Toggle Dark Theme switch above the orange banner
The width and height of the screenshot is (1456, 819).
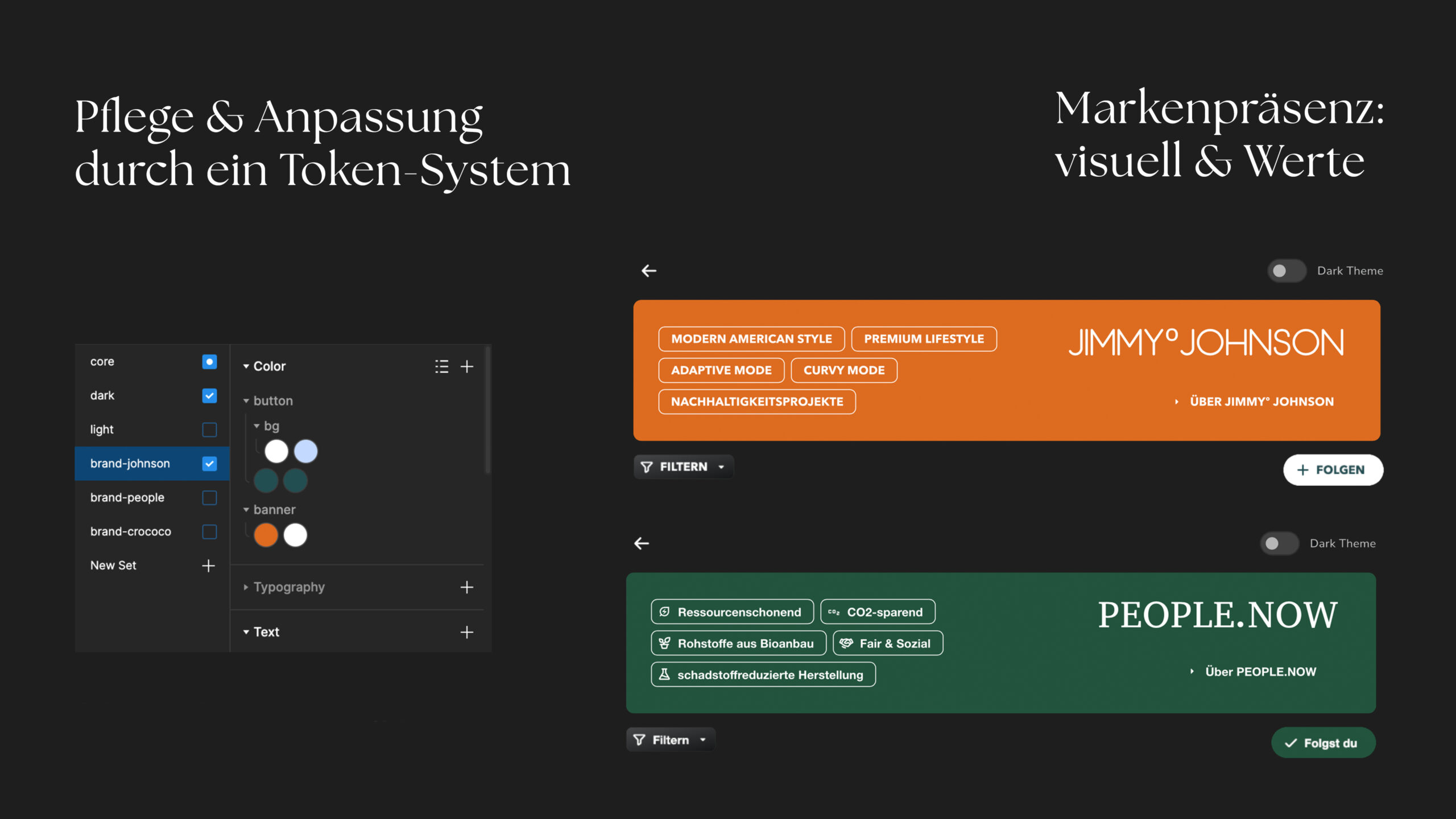tap(1287, 271)
